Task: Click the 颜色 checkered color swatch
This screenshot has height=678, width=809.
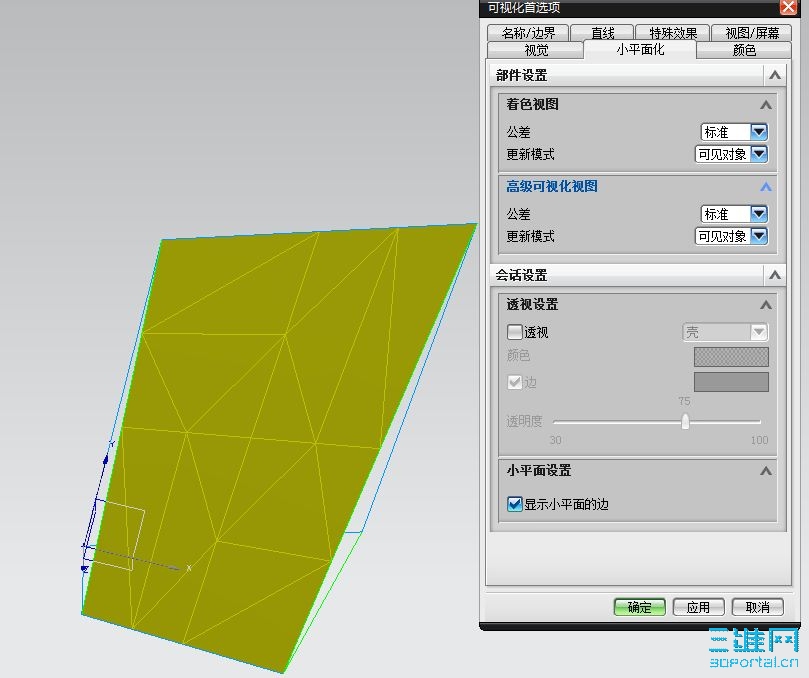Action: click(x=731, y=357)
